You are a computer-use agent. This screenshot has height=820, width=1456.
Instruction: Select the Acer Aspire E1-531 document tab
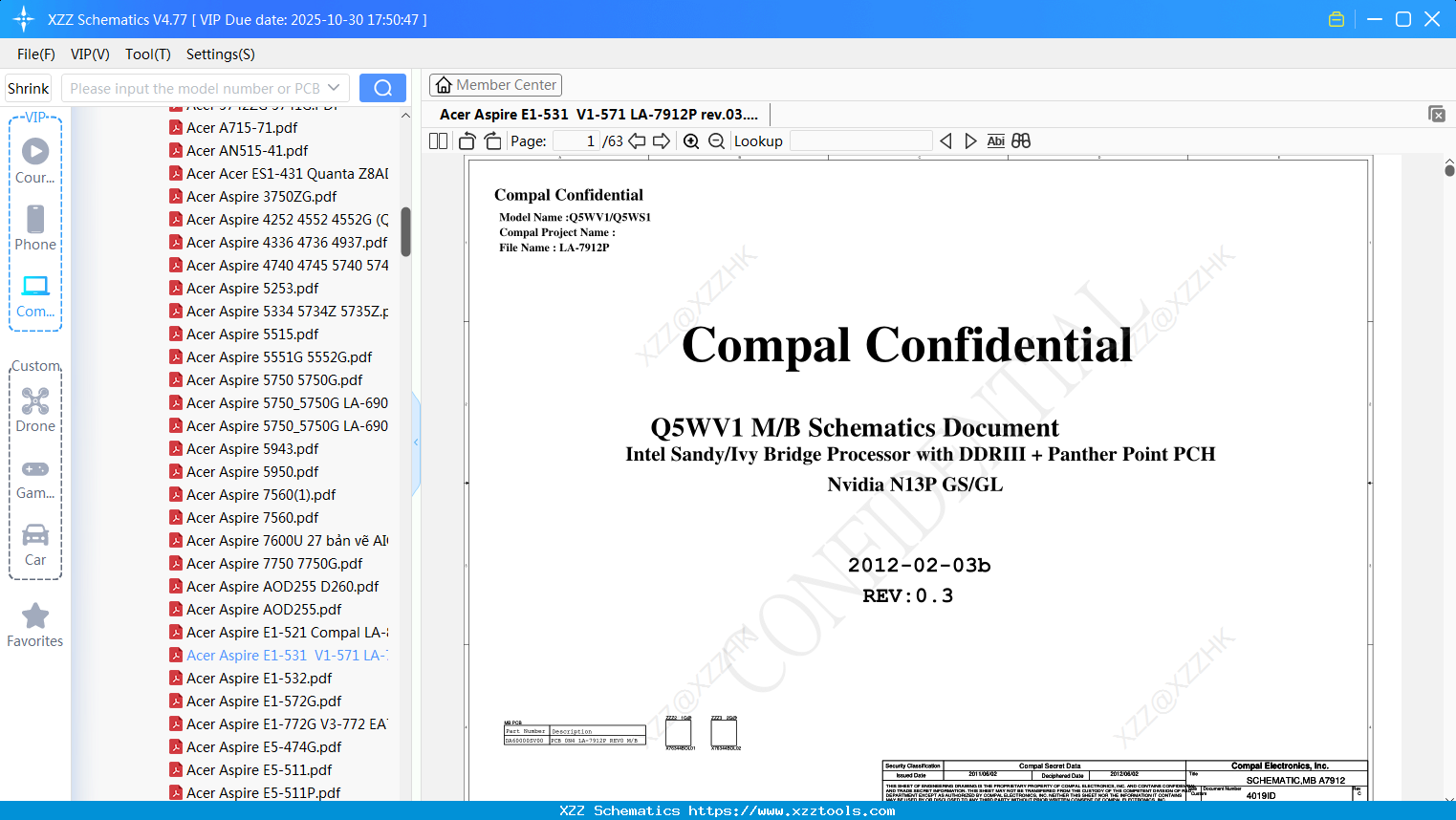(x=598, y=114)
